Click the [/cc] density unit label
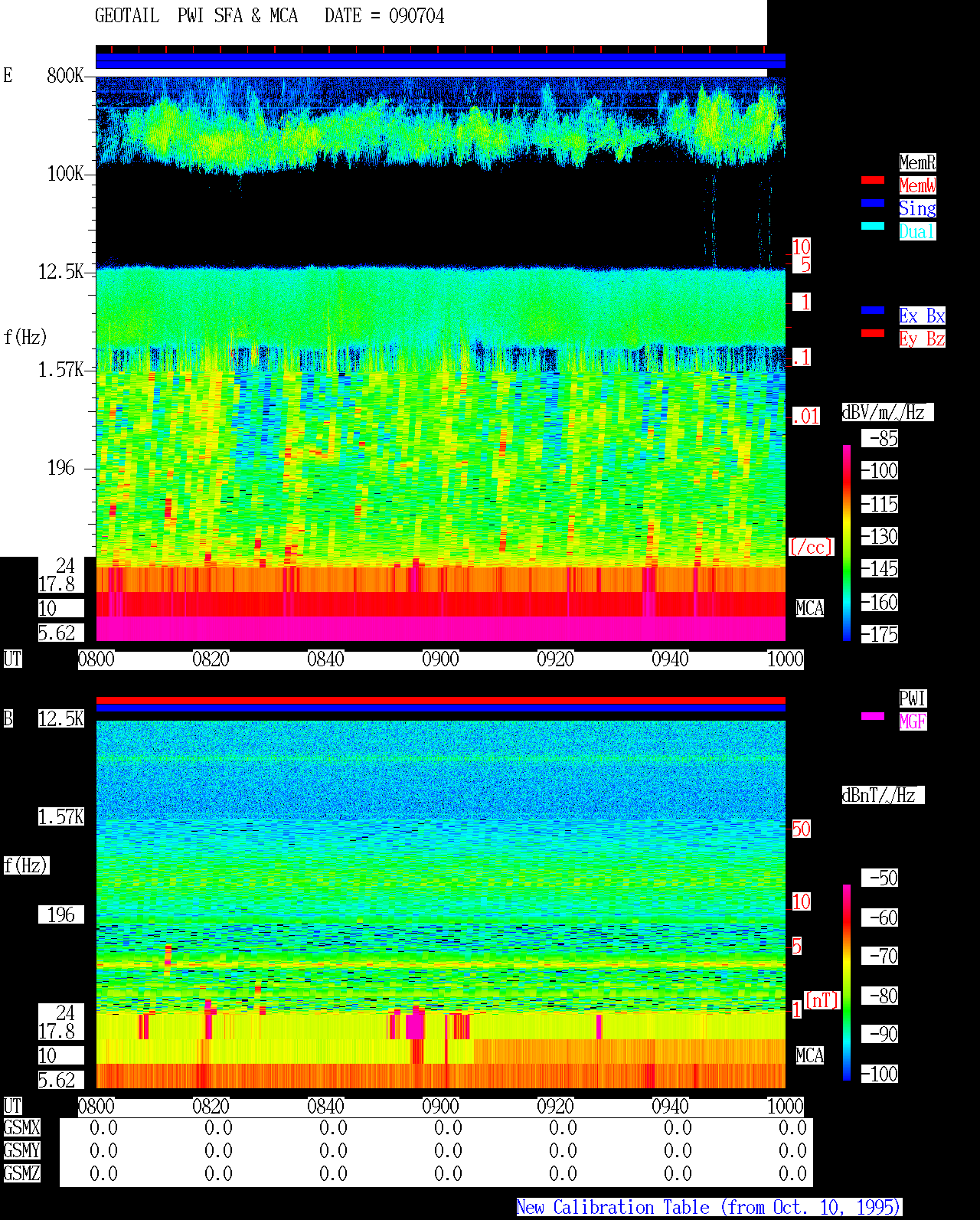This screenshot has width=980, height=1220. pyautogui.click(x=811, y=548)
